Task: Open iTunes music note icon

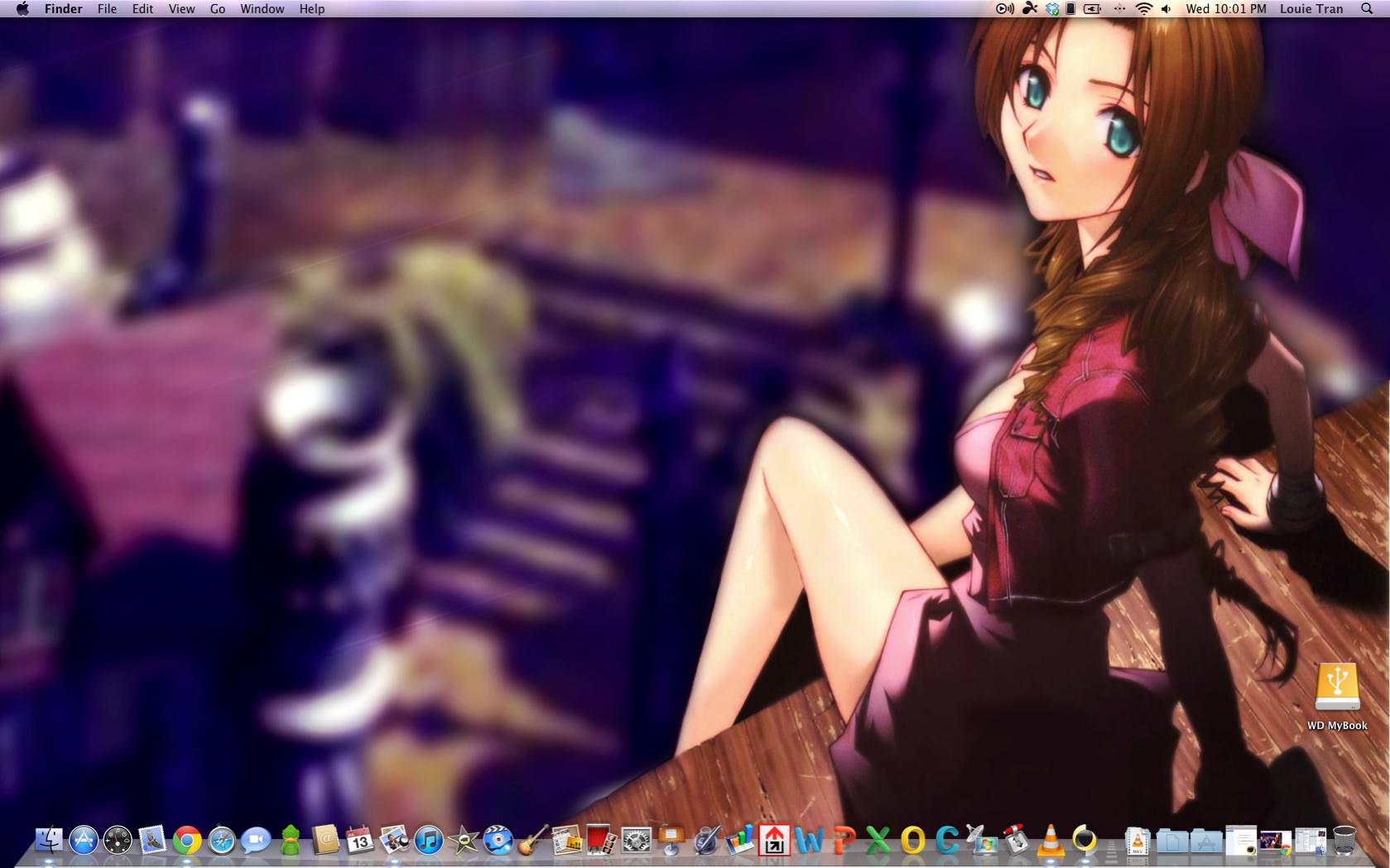Action: point(429,841)
